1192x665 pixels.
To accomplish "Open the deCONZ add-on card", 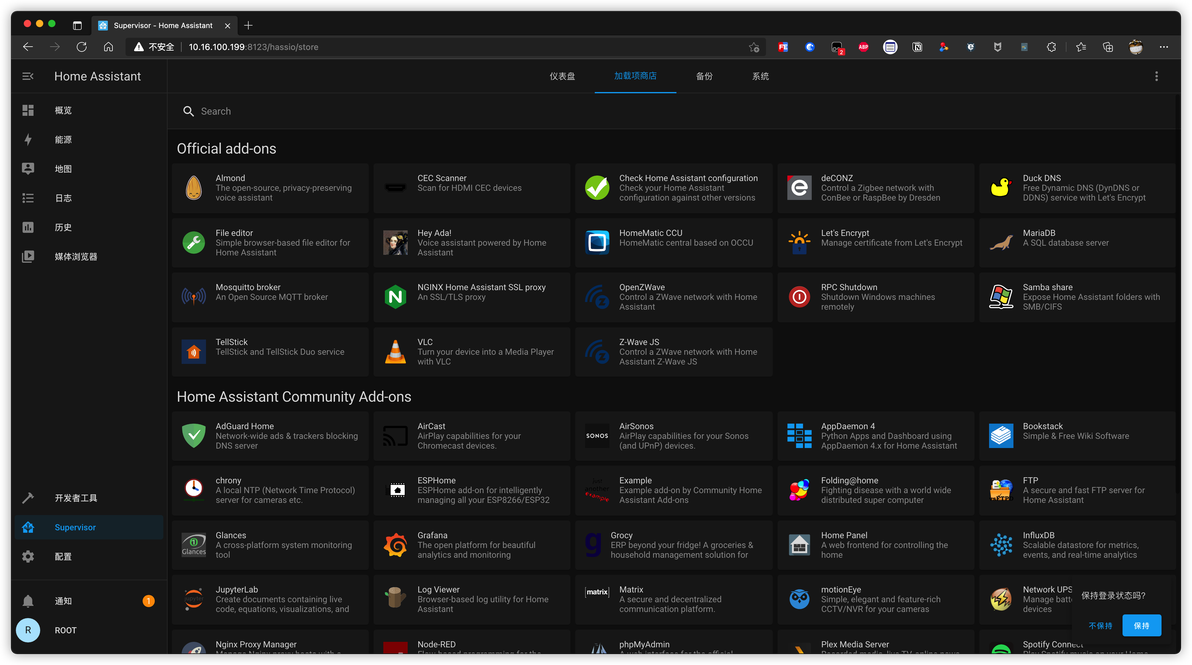I will pyautogui.click(x=876, y=188).
